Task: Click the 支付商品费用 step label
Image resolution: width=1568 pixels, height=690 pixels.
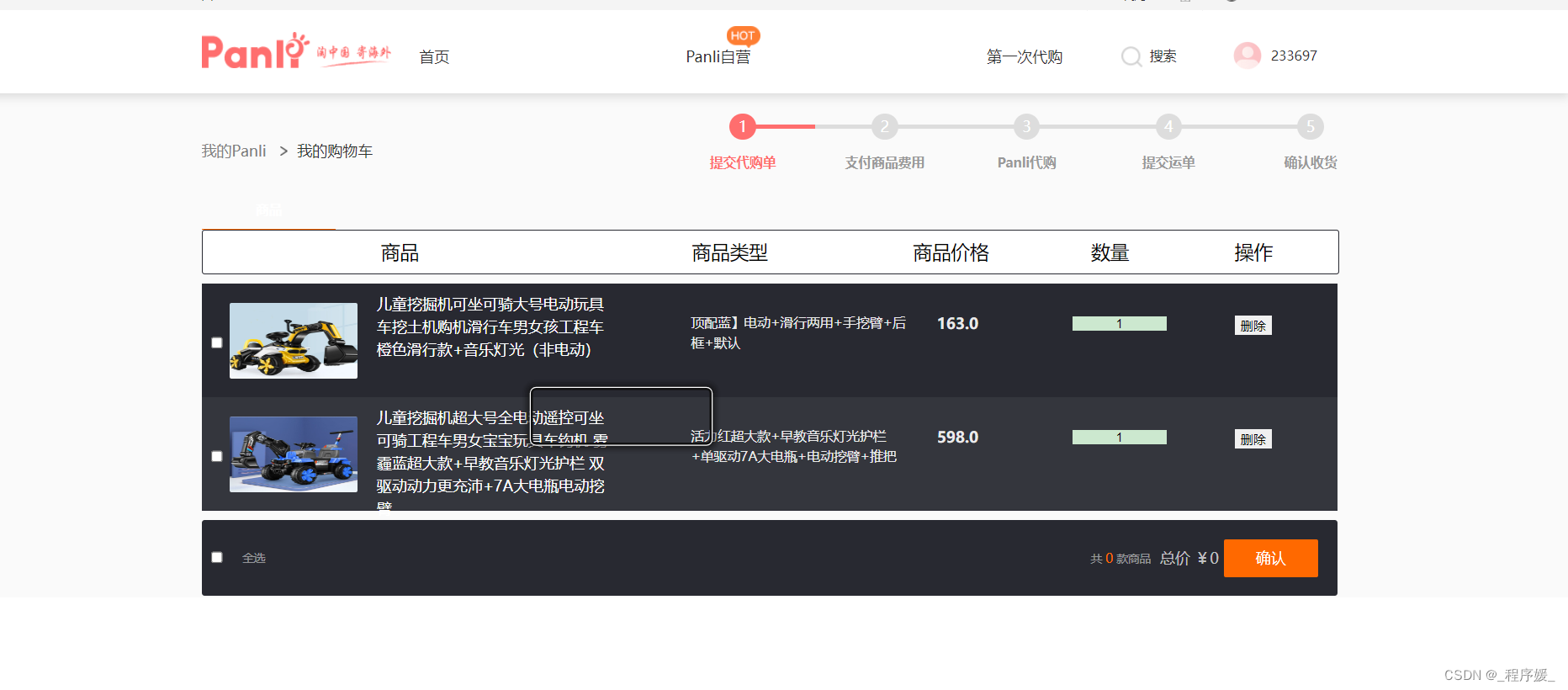Action: click(885, 162)
